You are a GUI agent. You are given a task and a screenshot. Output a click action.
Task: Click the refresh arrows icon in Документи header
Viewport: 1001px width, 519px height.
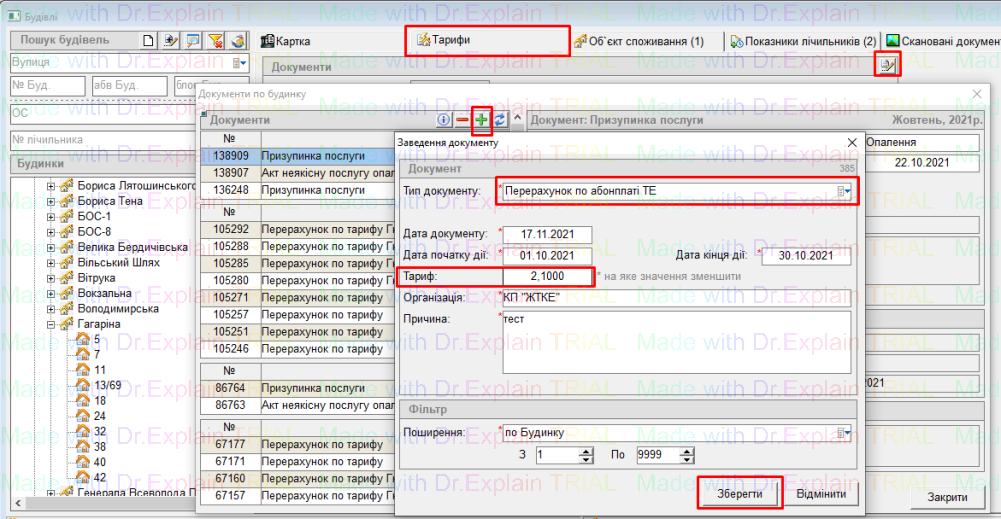499,120
